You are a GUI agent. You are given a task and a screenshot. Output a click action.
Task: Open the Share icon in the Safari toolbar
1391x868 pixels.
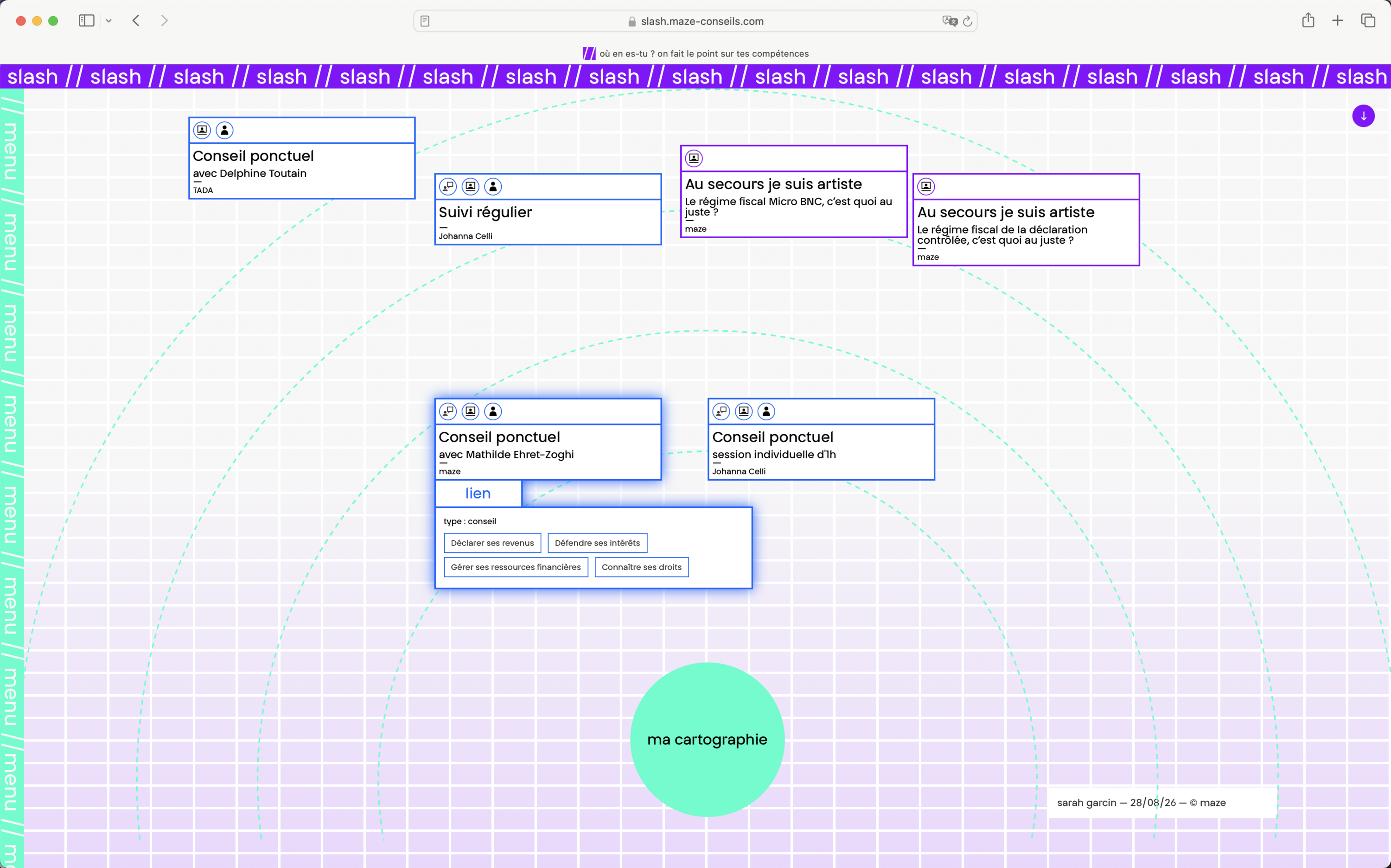pyautogui.click(x=1308, y=21)
